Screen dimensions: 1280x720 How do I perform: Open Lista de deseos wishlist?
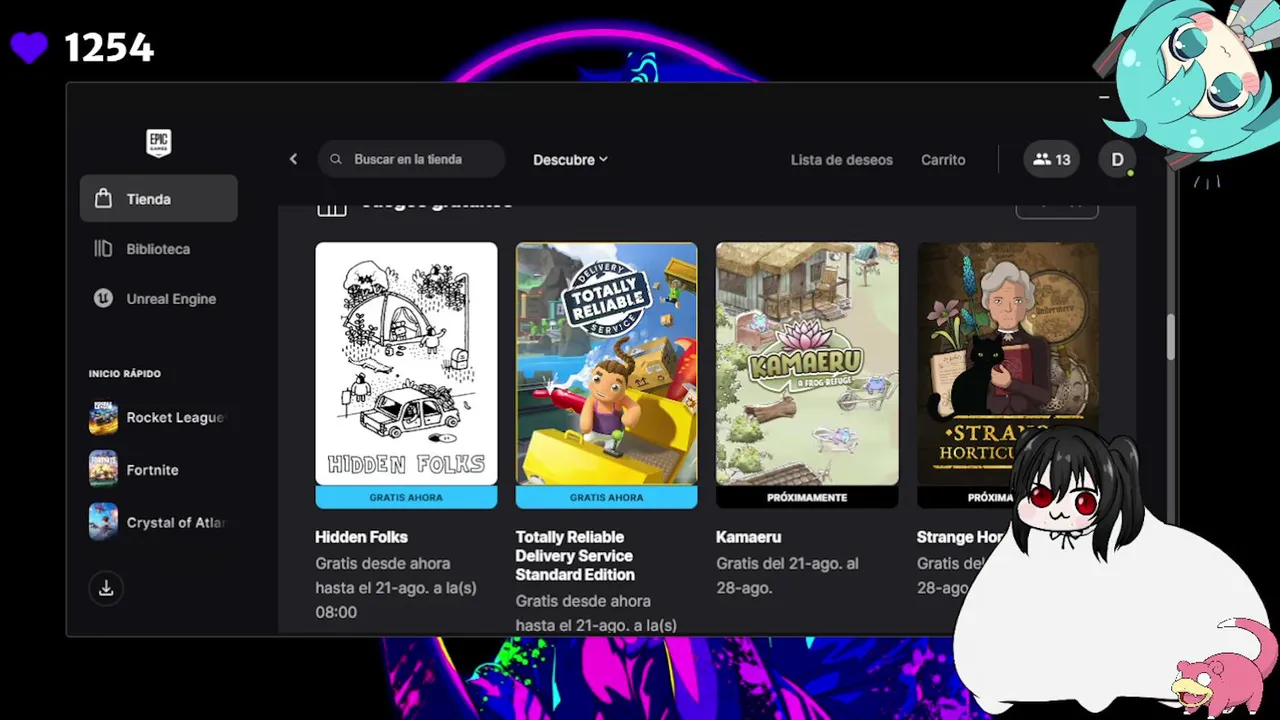click(x=841, y=159)
